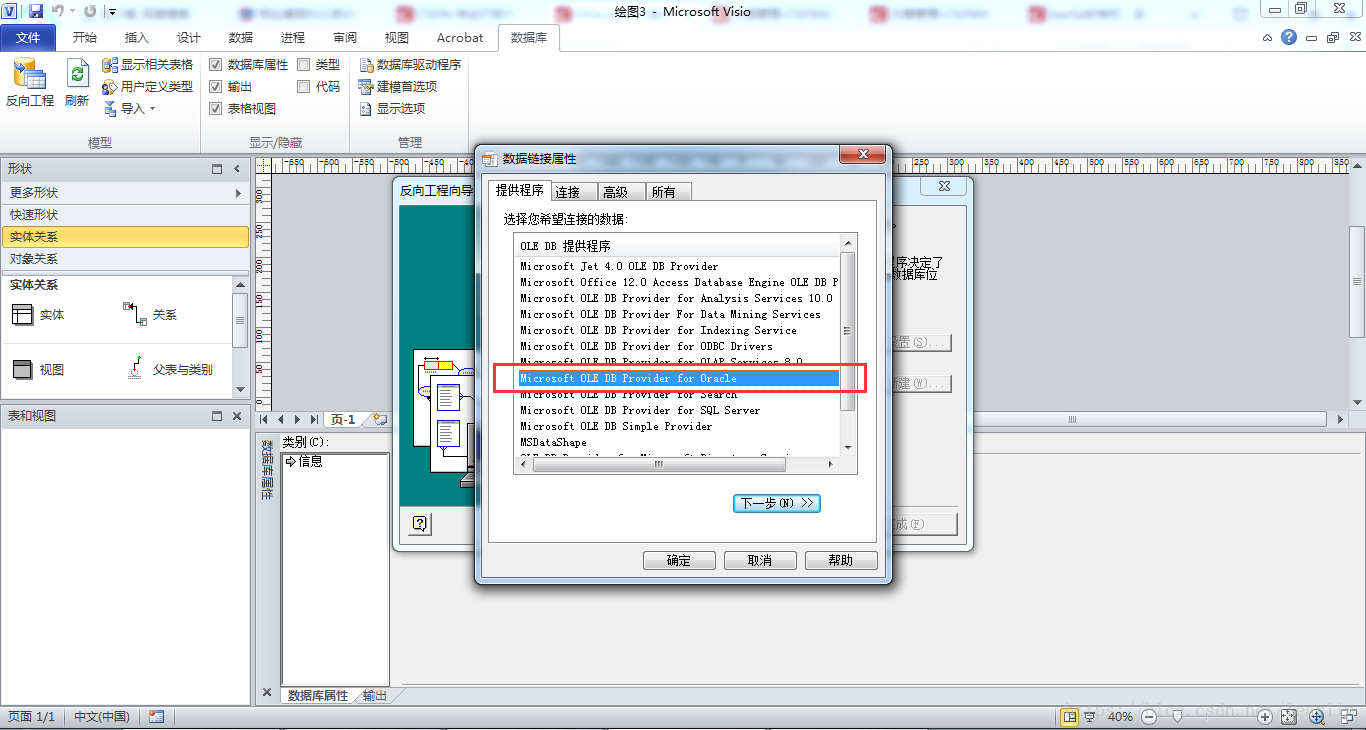Switch to 所有 tab in 数据链接属性 dialog
Image resolution: width=1366 pixels, height=730 pixels.
(x=668, y=192)
